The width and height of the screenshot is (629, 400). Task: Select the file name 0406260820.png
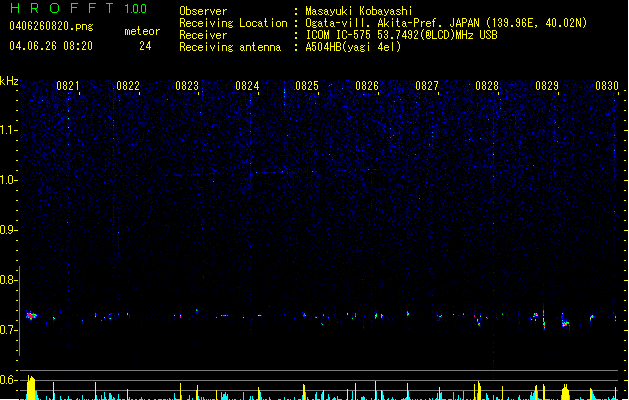pyautogui.click(x=51, y=26)
